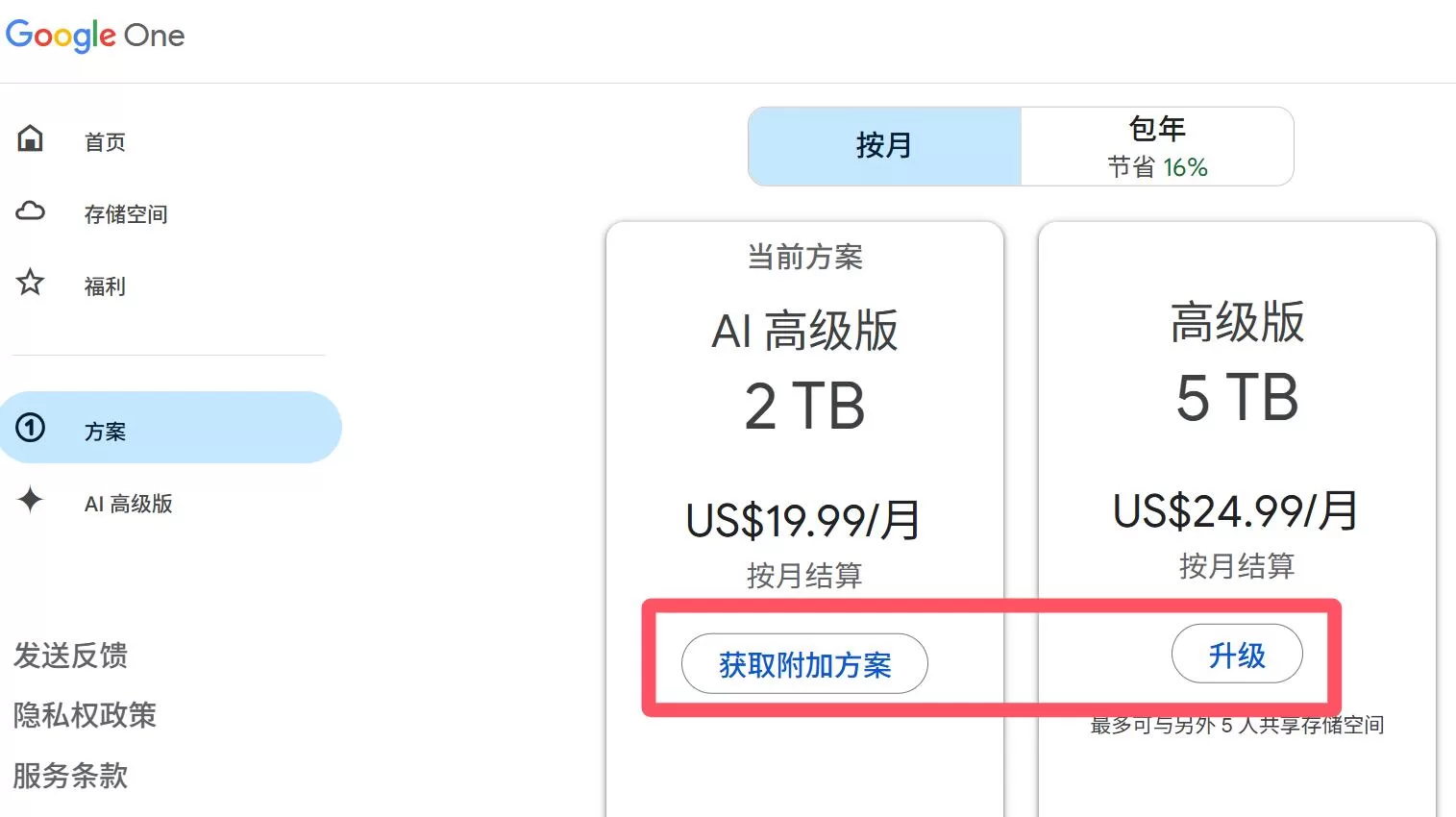Open the 隐私权政策 link
Image resolution: width=1456 pixels, height=817 pixels.
pyautogui.click(x=85, y=715)
